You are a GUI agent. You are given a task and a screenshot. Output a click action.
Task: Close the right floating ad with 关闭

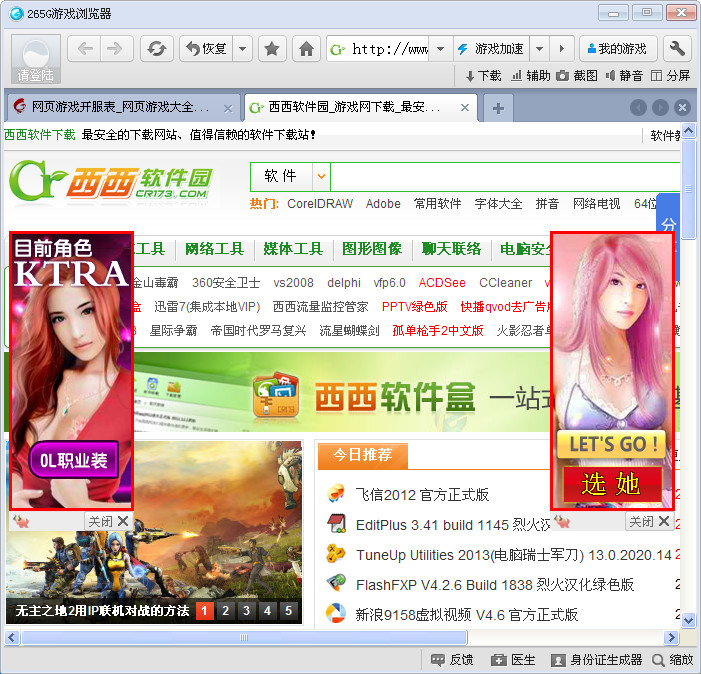(x=649, y=521)
